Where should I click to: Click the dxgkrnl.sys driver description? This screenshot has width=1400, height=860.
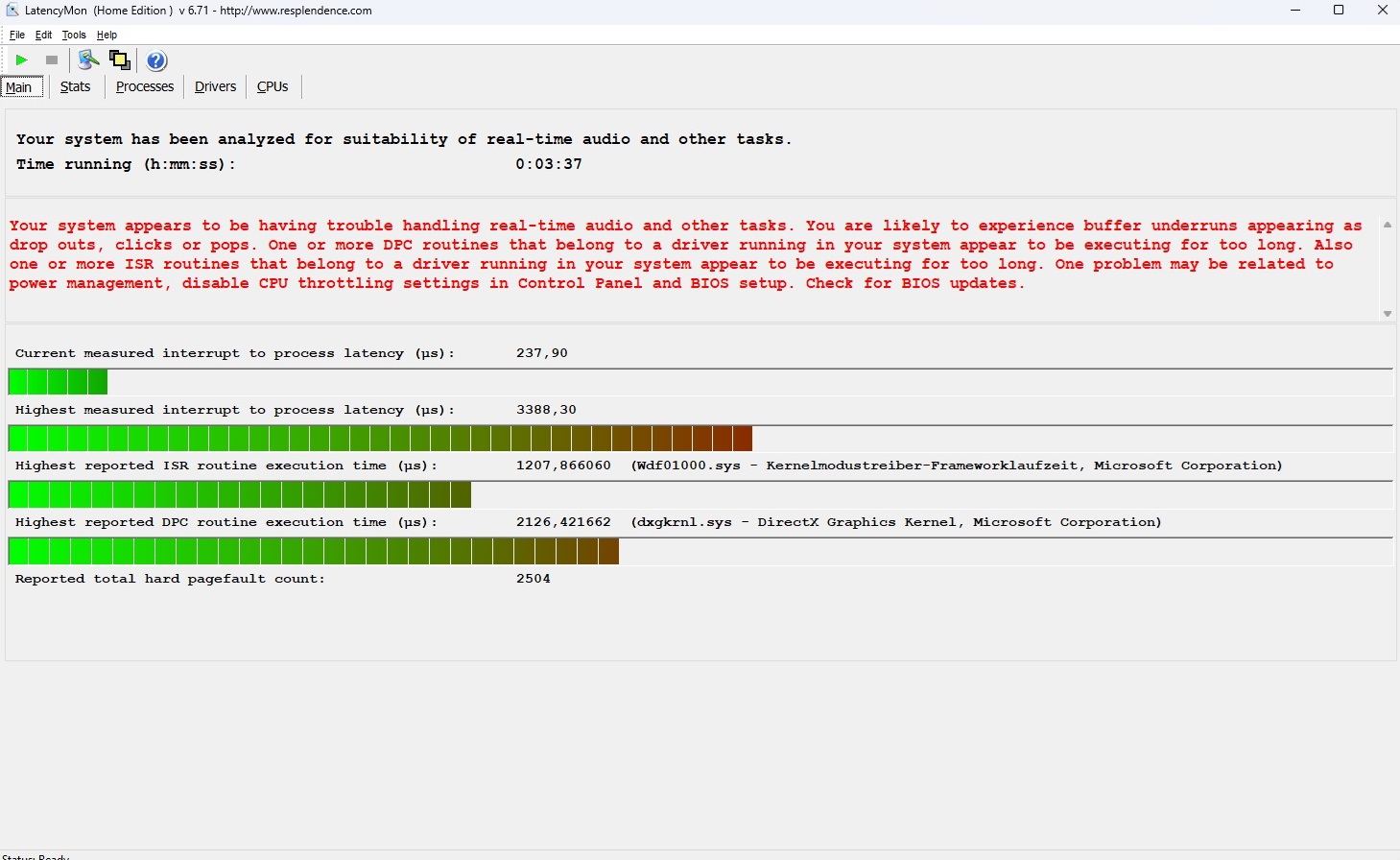[896, 522]
